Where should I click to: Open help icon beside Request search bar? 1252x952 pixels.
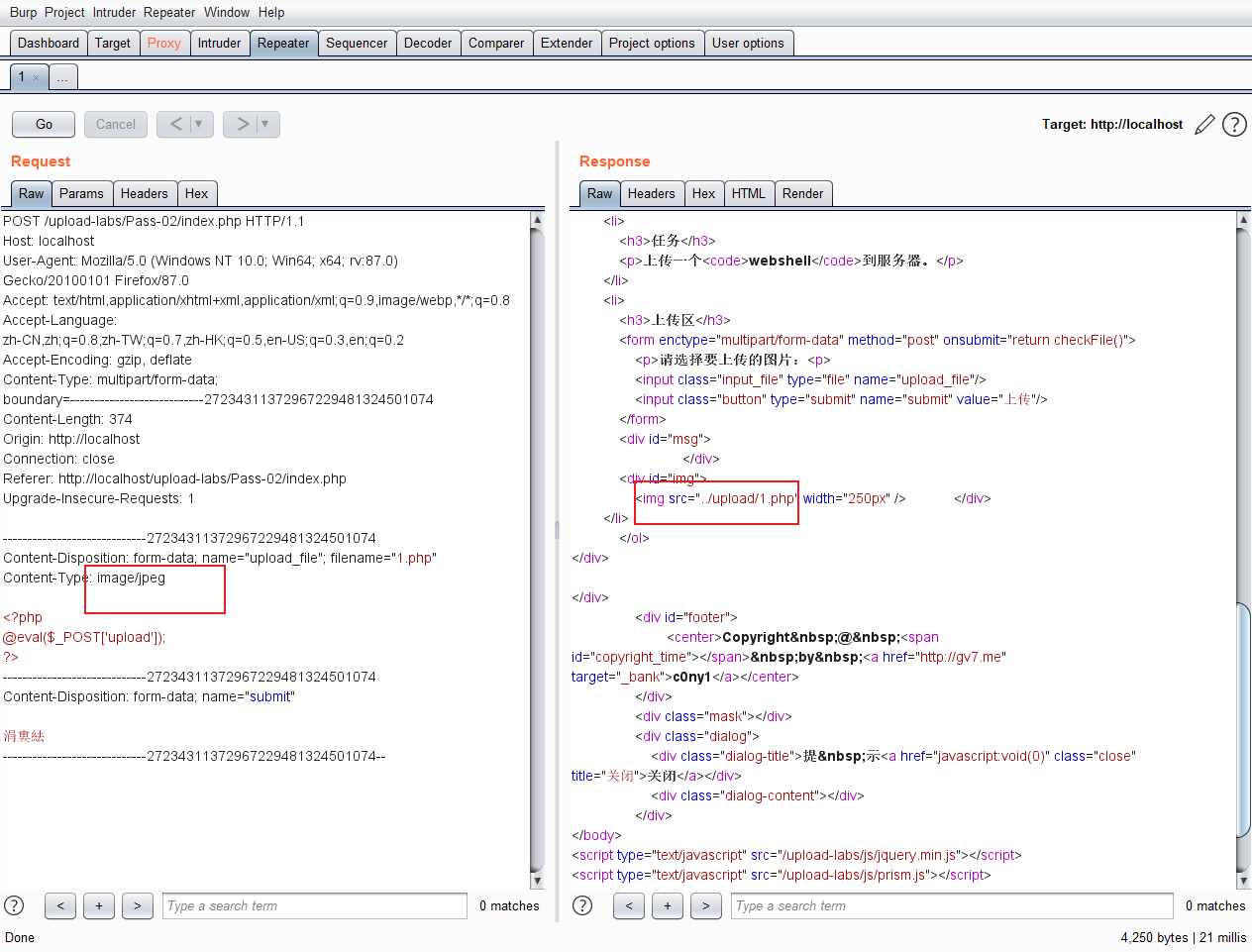click(x=14, y=905)
